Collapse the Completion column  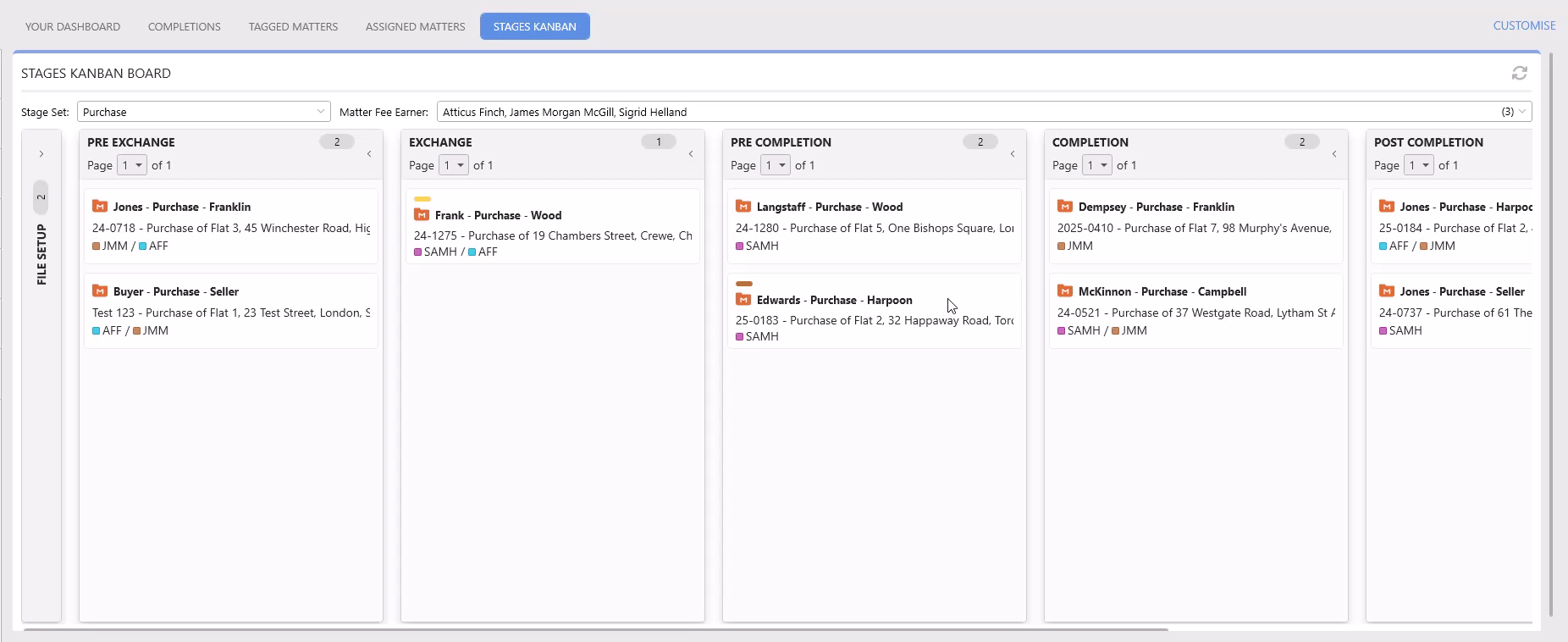1334,154
